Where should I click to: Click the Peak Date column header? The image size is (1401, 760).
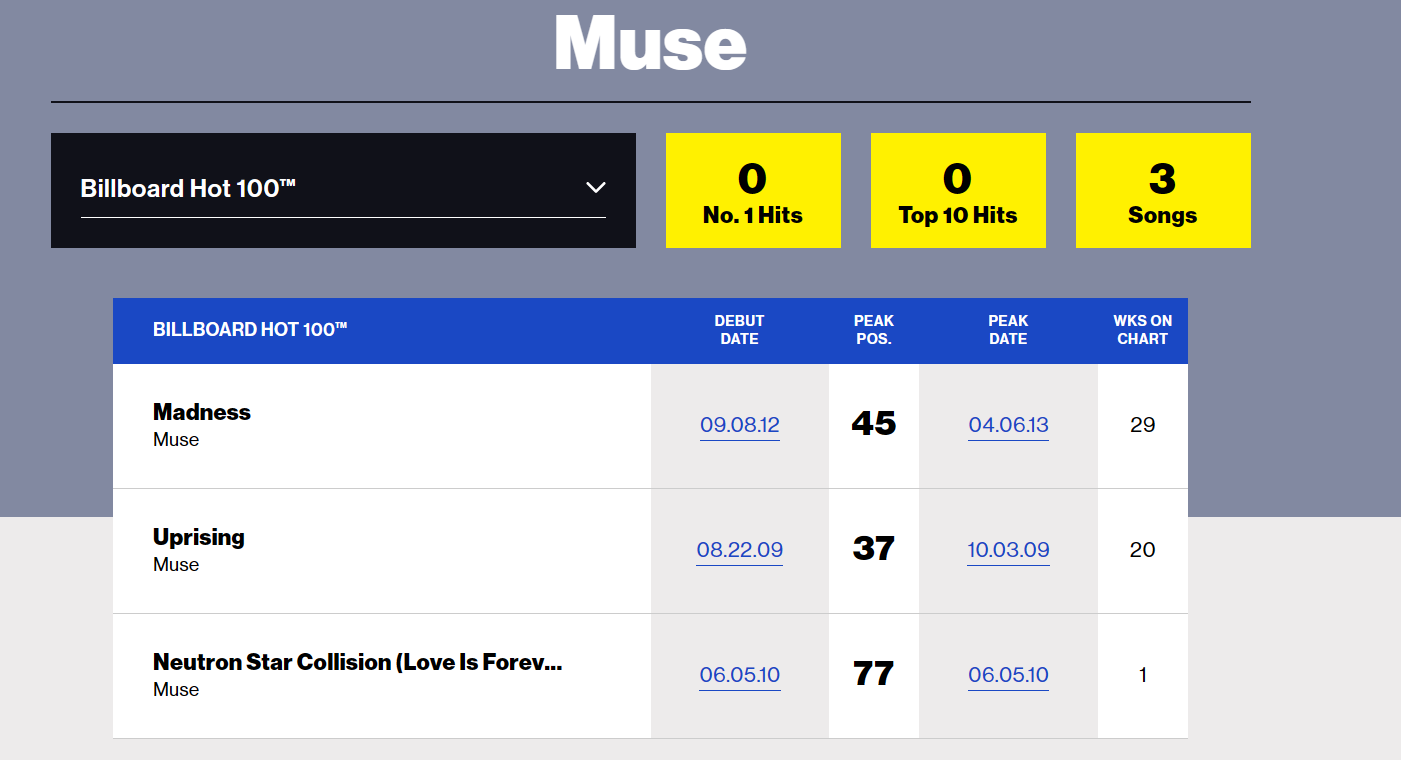pos(1008,330)
